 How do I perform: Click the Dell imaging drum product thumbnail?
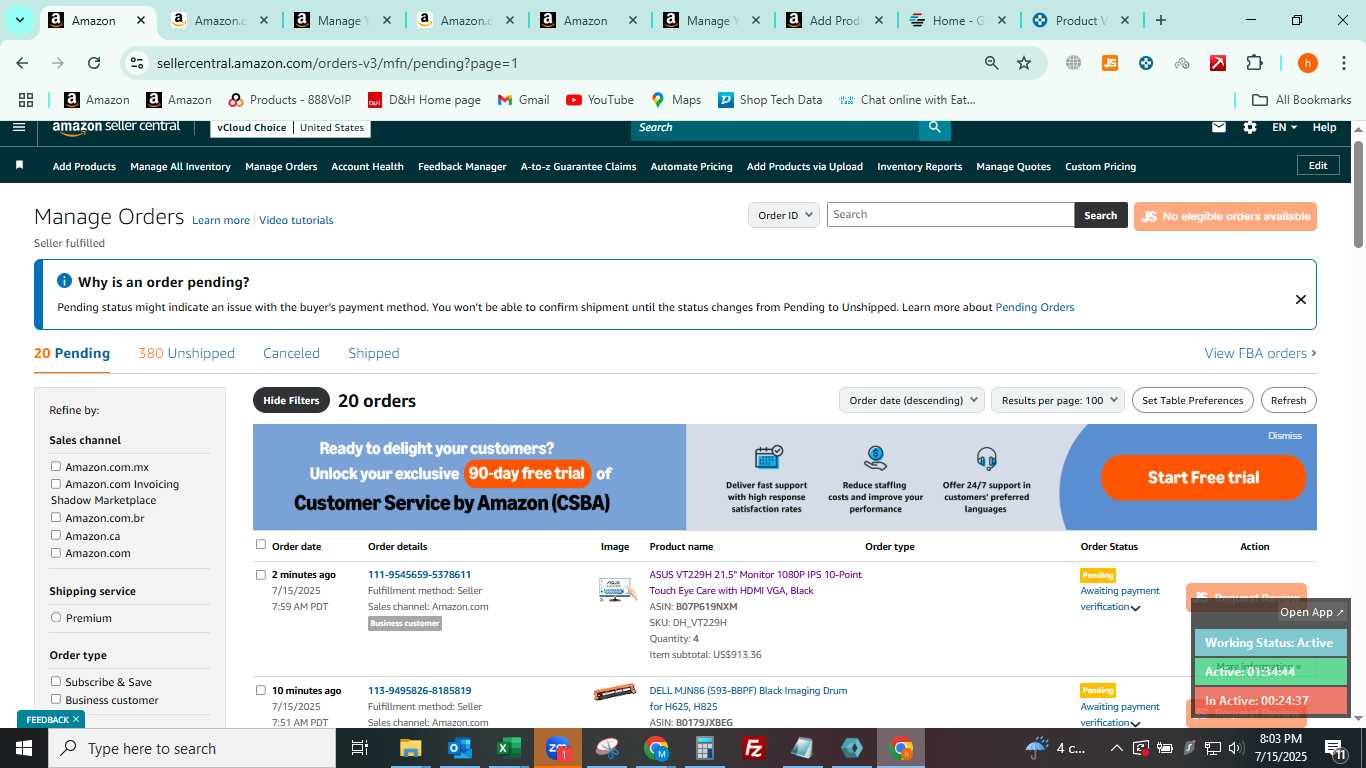pos(614,692)
